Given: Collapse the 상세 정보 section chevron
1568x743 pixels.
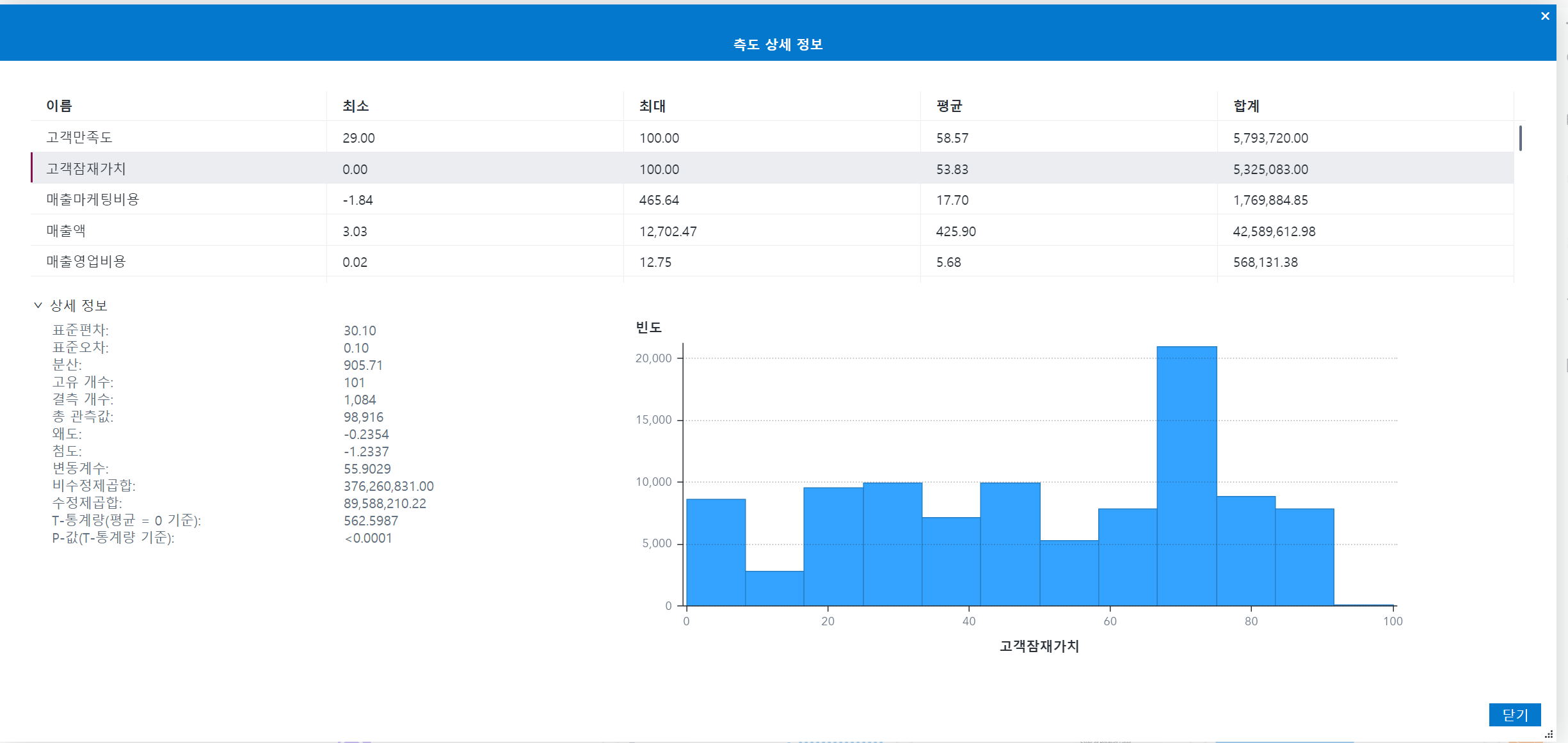Looking at the screenshot, I should point(38,305).
